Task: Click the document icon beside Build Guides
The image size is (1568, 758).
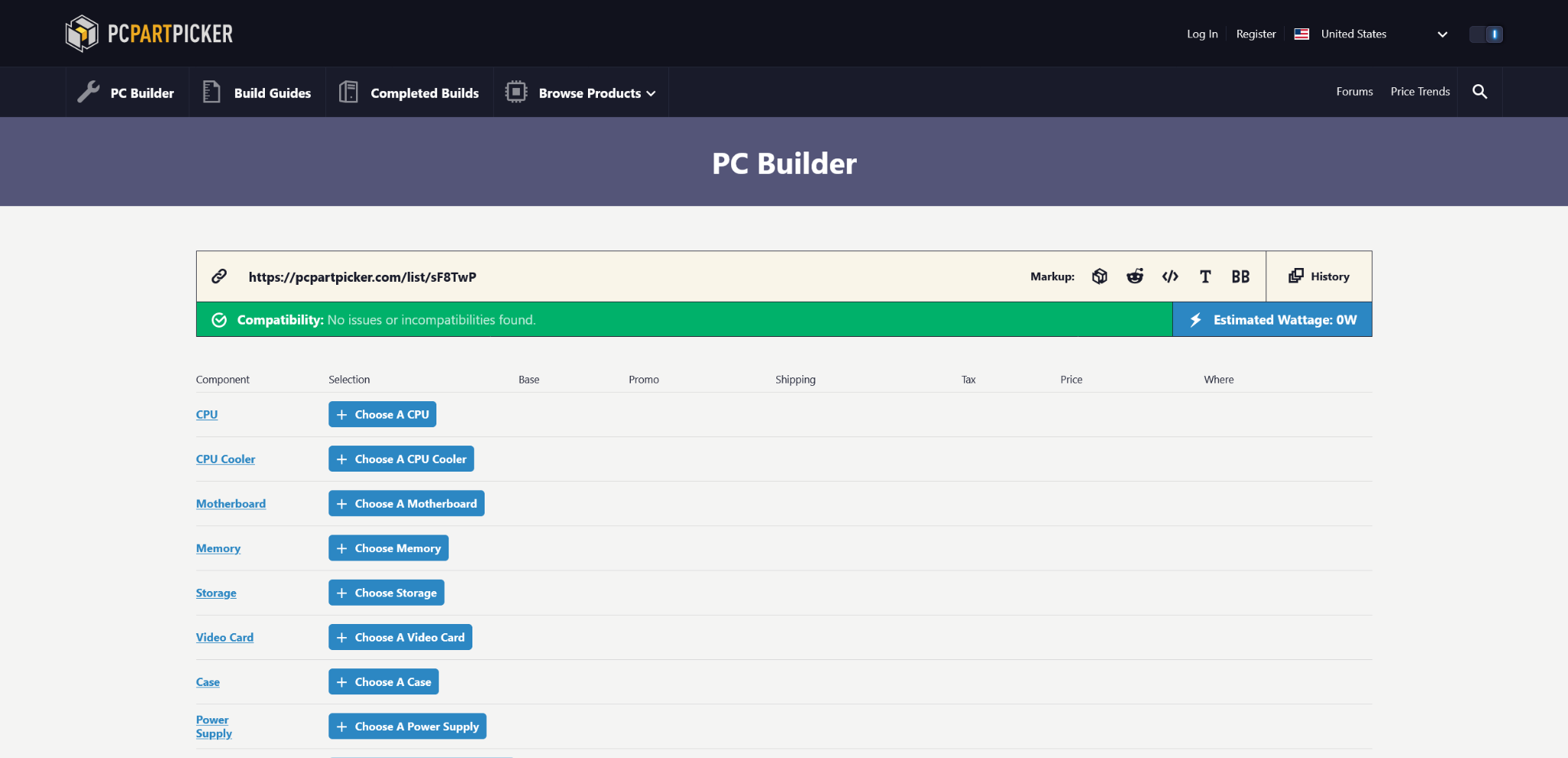Action: click(x=211, y=92)
